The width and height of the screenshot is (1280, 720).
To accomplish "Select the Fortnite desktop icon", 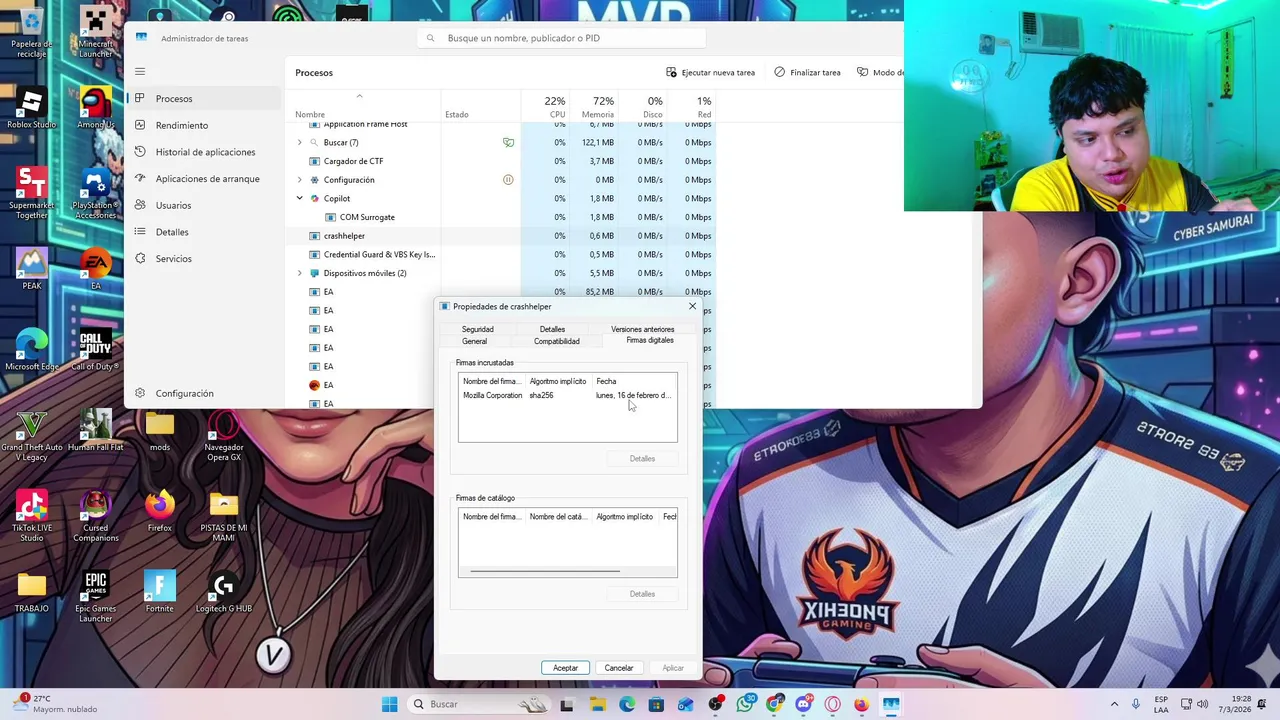I will coord(159,592).
